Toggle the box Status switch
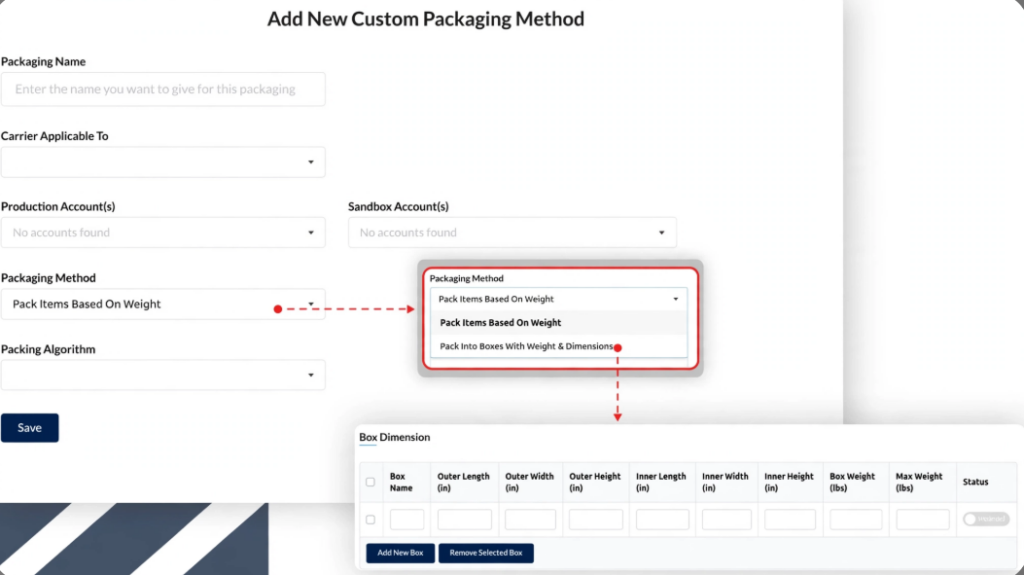The width and height of the screenshot is (1024, 575). point(986,519)
